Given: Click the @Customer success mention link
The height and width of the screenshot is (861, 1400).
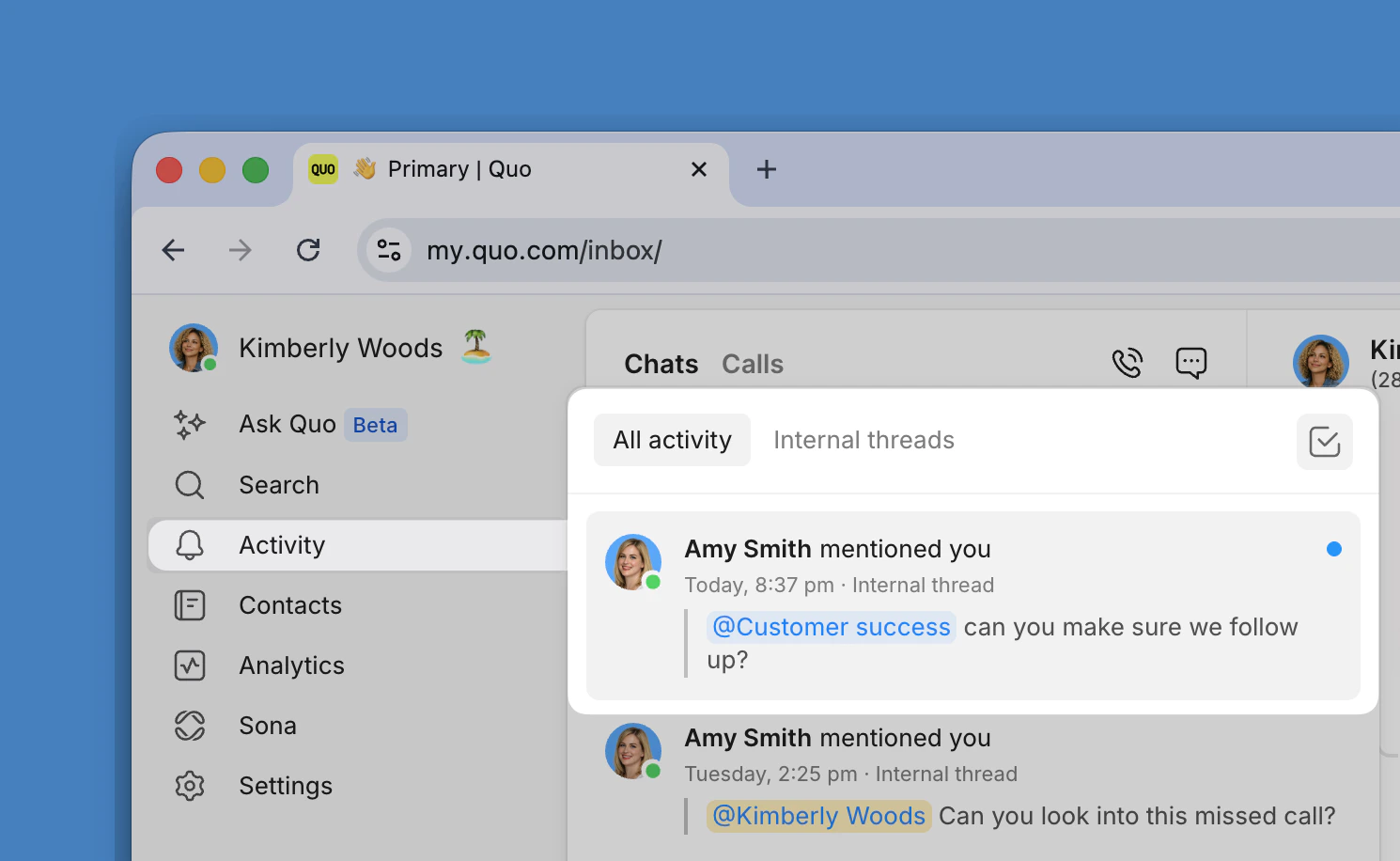Looking at the screenshot, I should click(832, 627).
